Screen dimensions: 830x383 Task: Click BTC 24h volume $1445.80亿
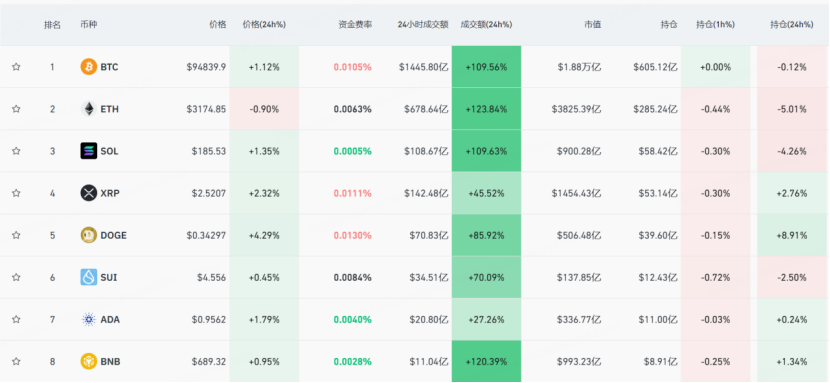point(423,67)
